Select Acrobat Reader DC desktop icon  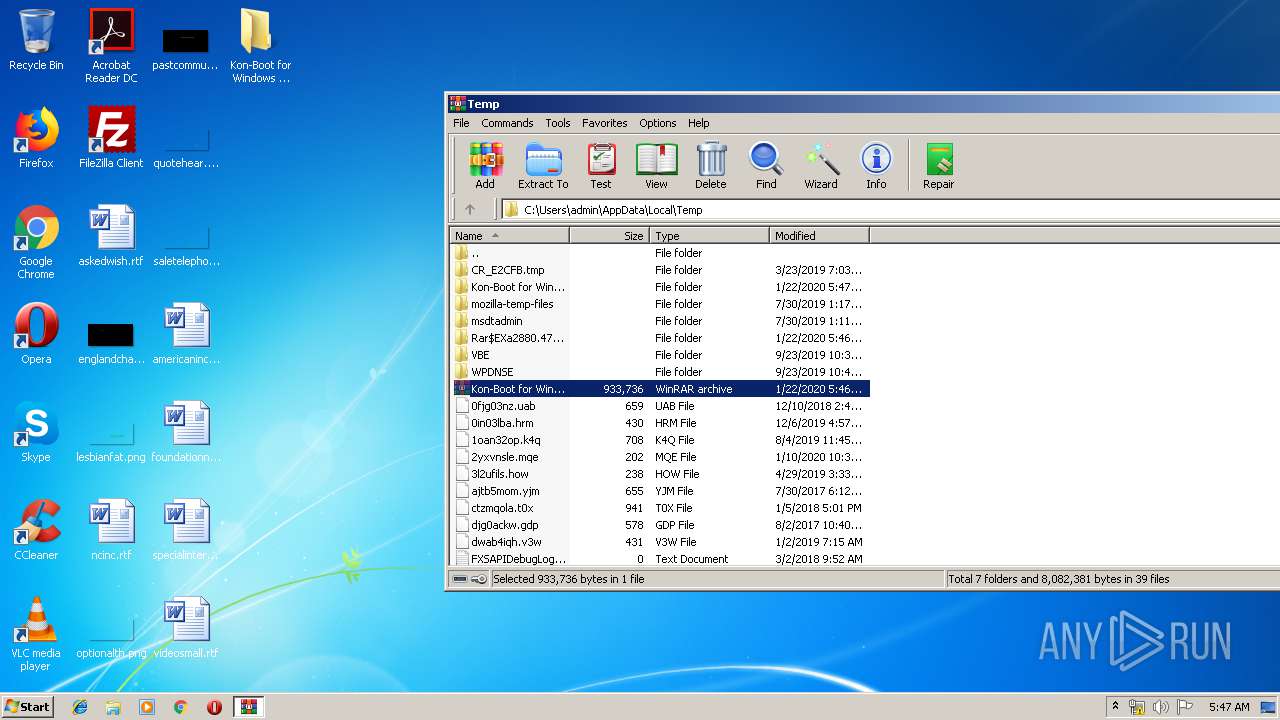111,46
